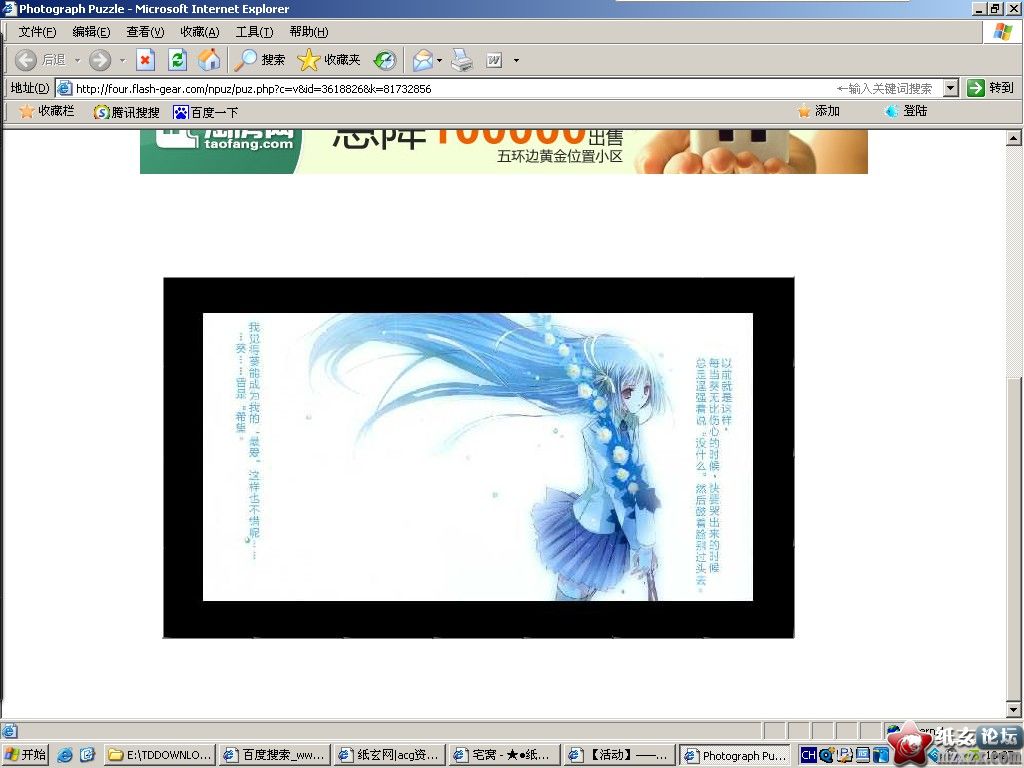Screen dimensions: 1024x768
Task: Expand the Edit button dropdown arrow
Action: pyautogui.click(x=516, y=61)
